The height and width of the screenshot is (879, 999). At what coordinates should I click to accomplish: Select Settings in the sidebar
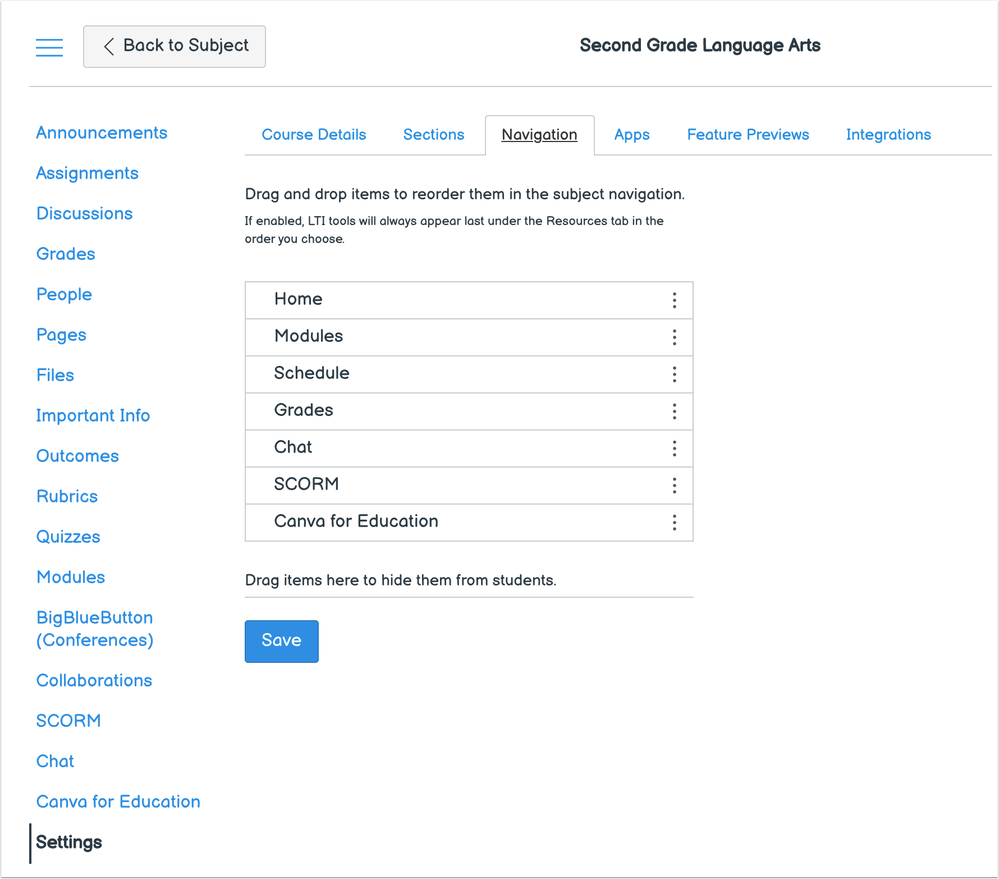tap(69, 842)
